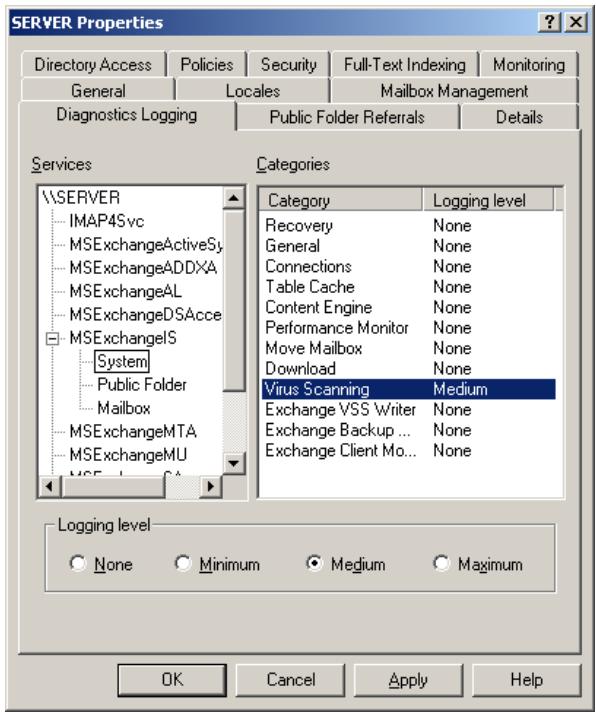Viewport: 596px width, 712px height.
Task: Open the Policies tab
Action: click(x=207, y=64)
